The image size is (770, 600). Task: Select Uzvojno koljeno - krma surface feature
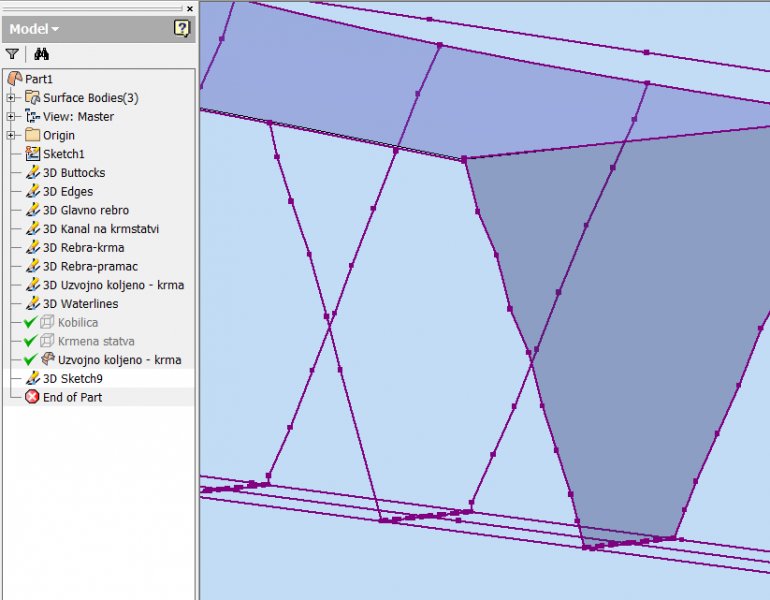tap(119, 360)
